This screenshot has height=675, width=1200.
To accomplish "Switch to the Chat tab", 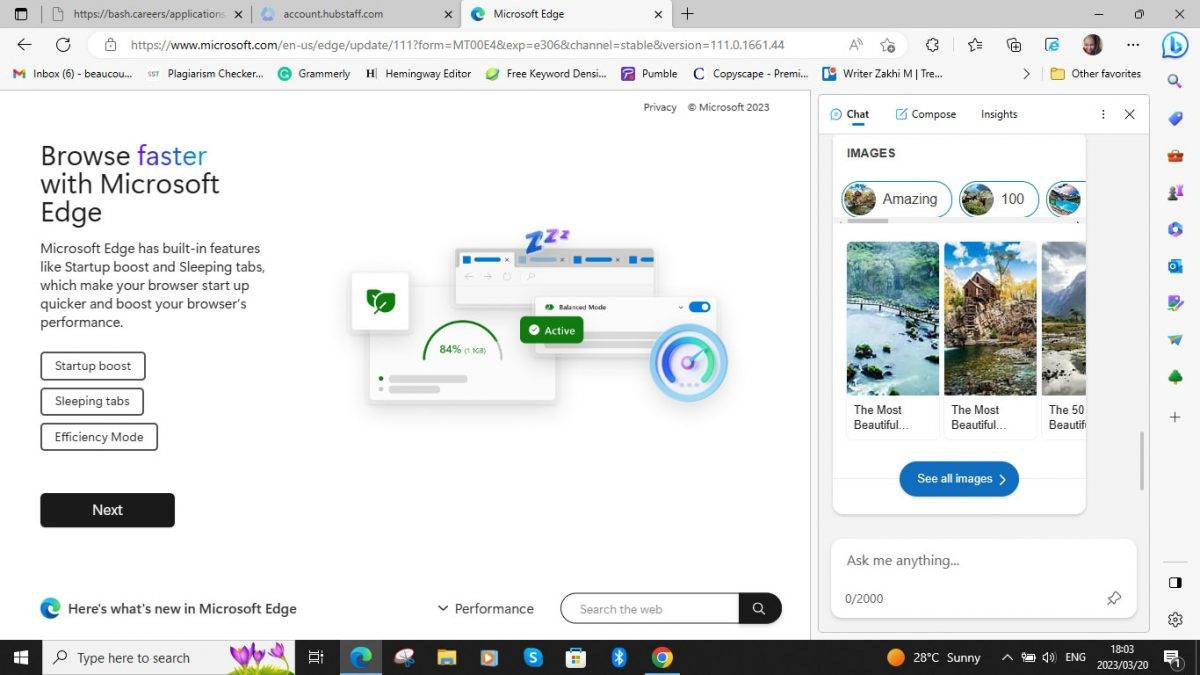I will coord(849,115).
